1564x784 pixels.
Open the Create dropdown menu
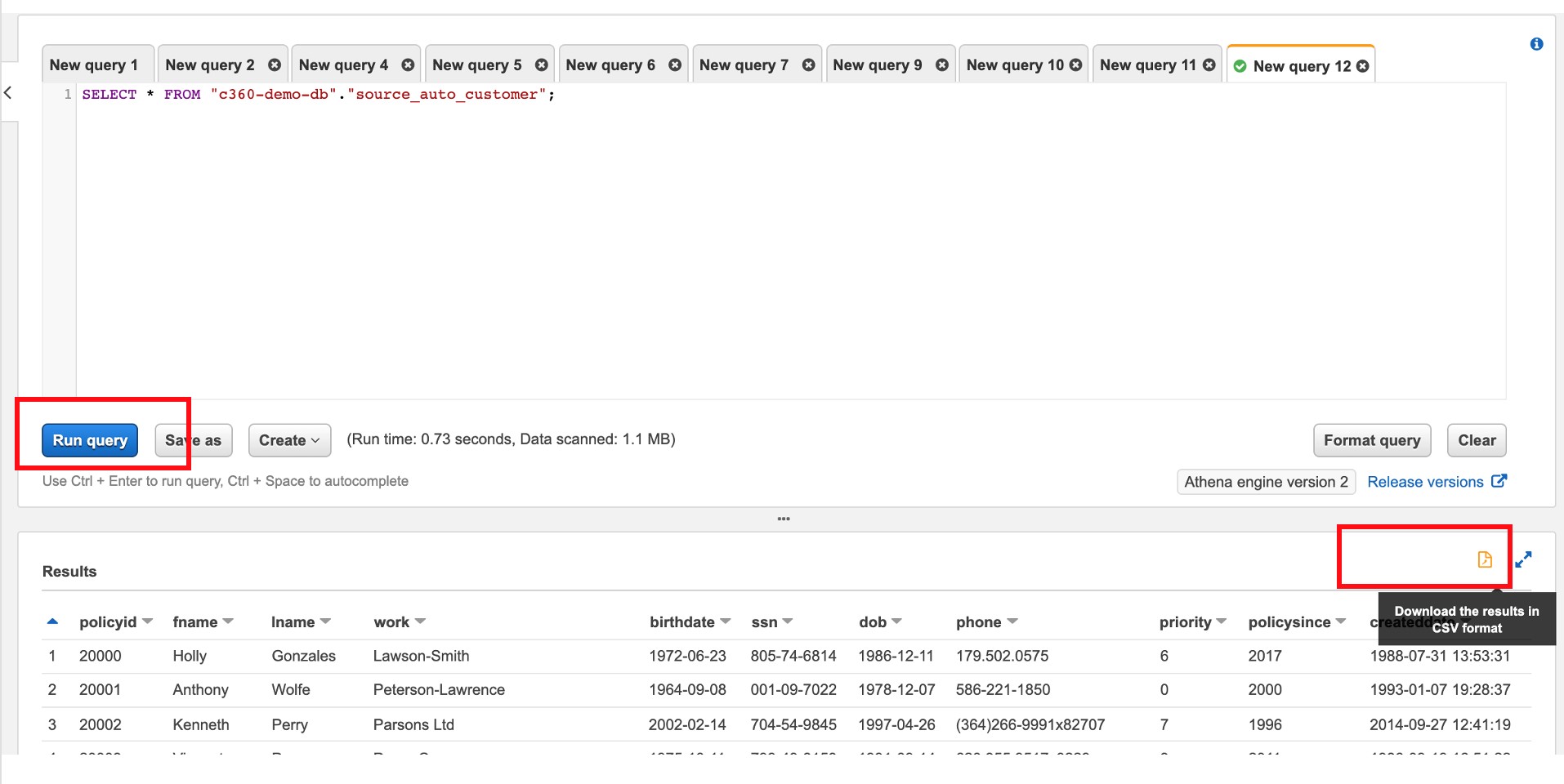[289, 440]
